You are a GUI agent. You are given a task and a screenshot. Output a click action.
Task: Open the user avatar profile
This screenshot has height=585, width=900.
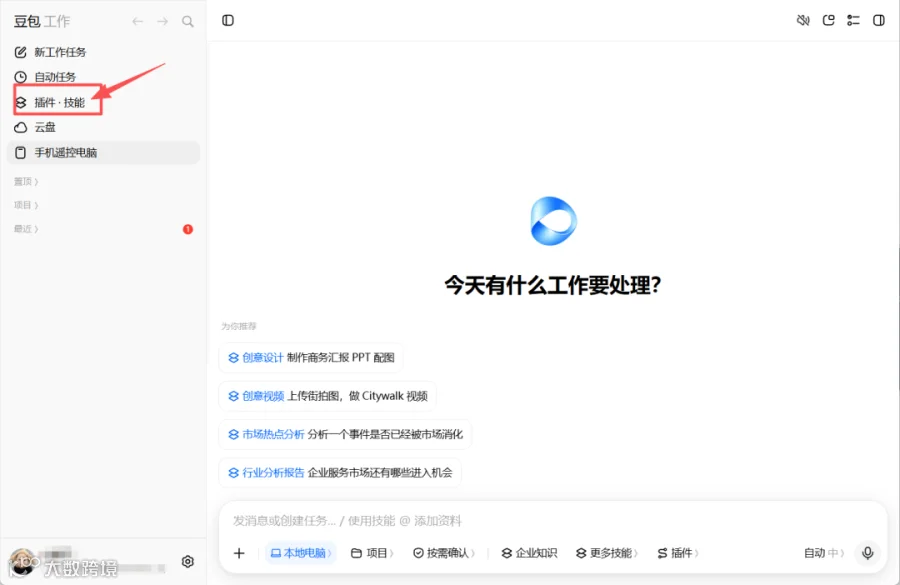[x=22, y=561]
